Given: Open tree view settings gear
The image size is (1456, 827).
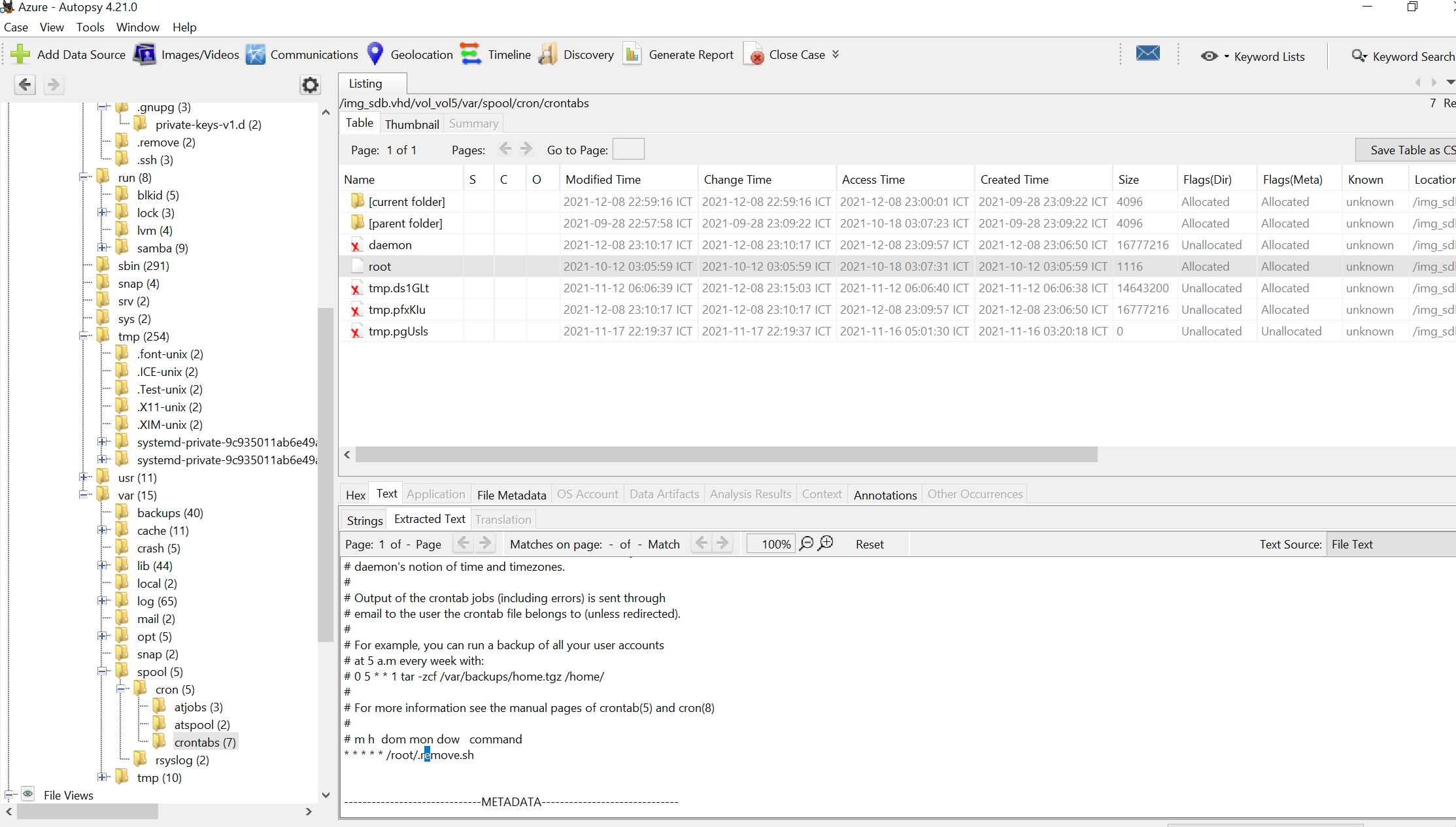Looking at the screenshot, I should coord(310,84).
